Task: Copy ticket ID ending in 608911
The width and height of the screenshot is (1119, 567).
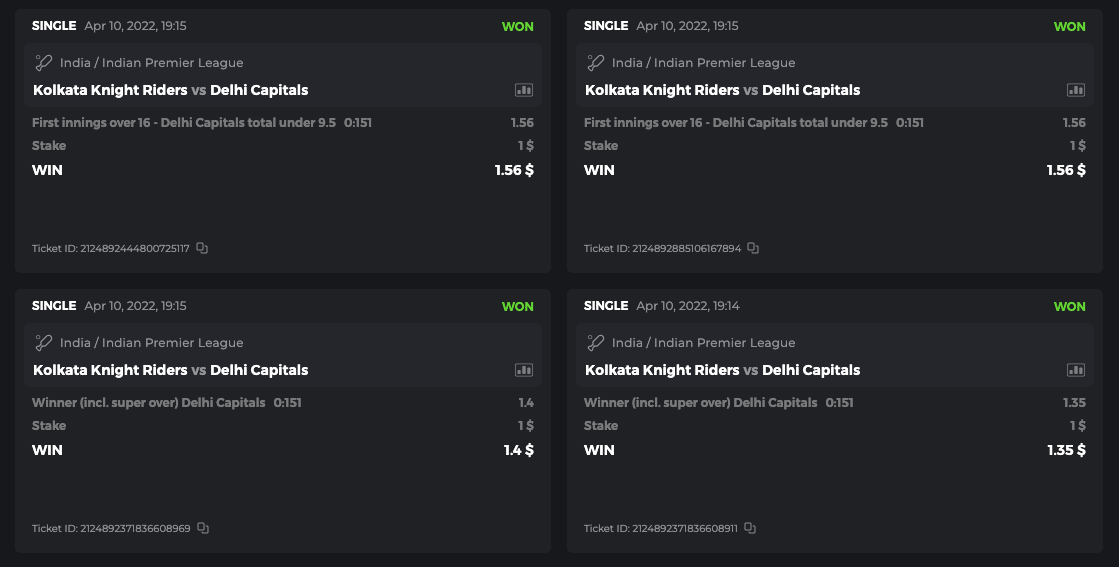Action: 750,528
